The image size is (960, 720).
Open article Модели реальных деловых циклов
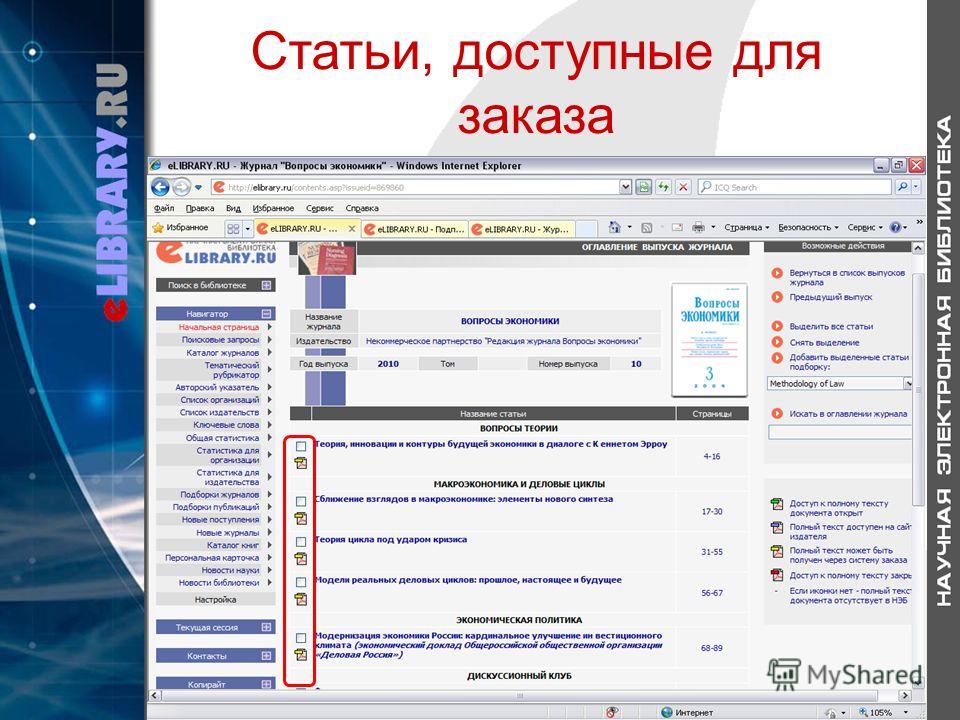468,580
